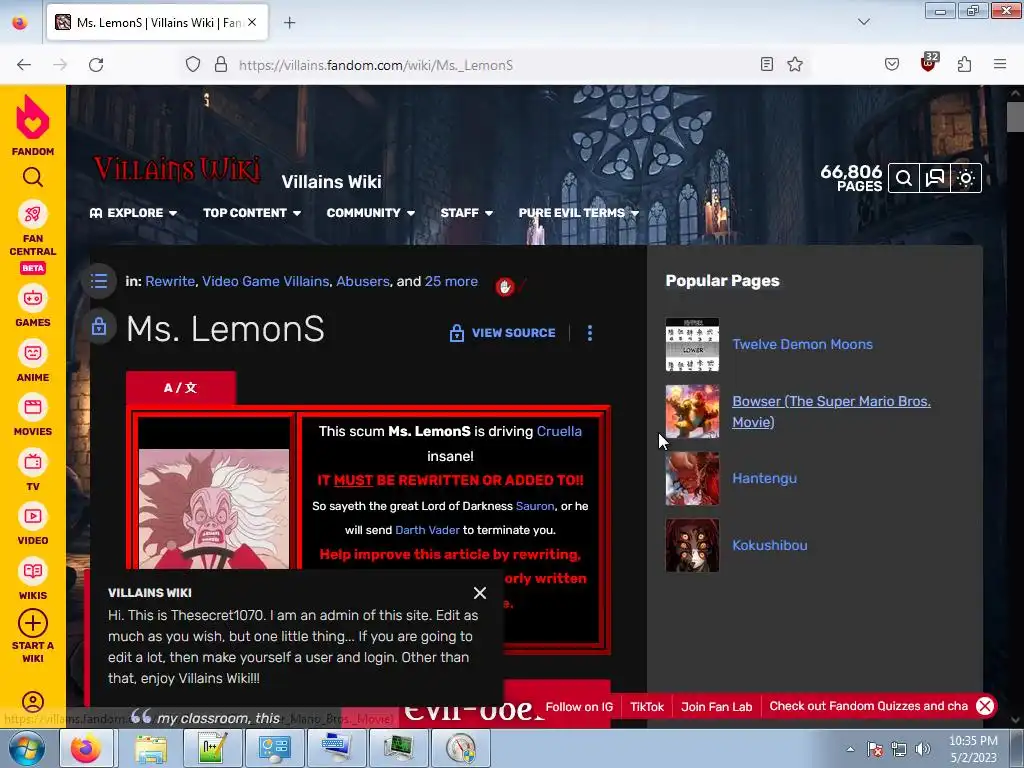Open the Wikis sidebar icon

[x=33, y=571]
